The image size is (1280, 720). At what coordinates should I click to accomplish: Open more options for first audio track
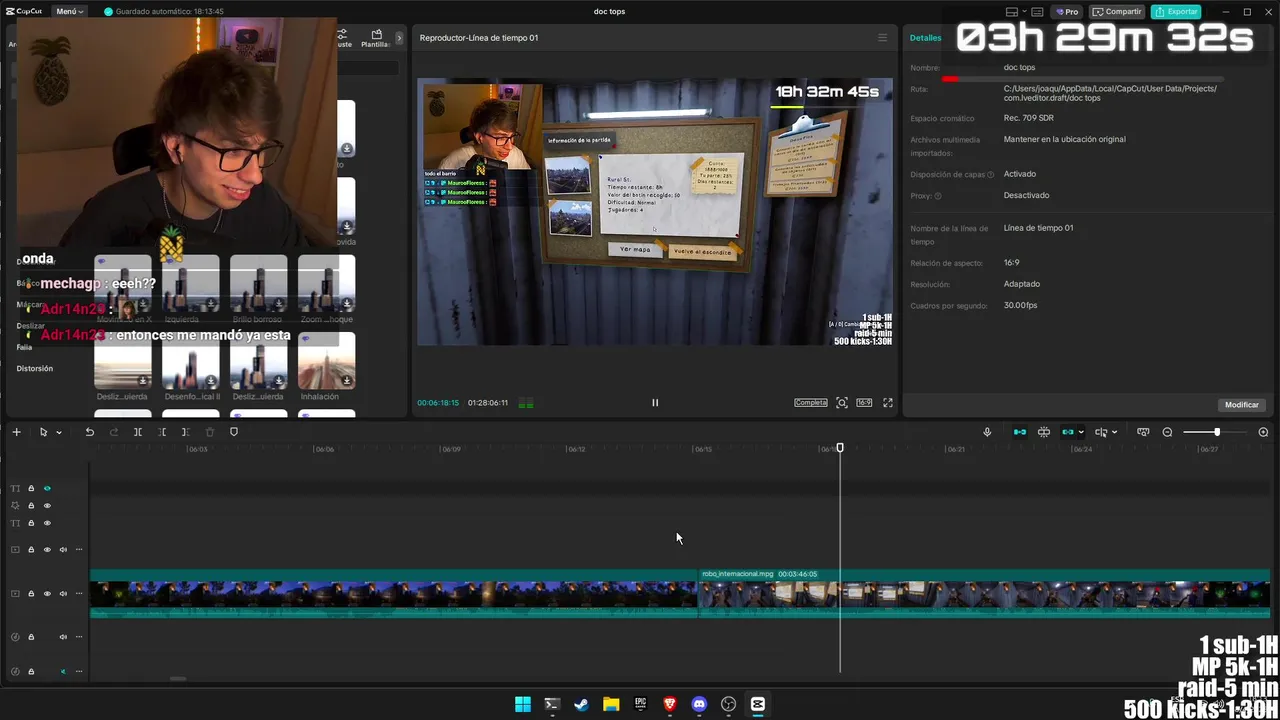(x=79, y=637)
